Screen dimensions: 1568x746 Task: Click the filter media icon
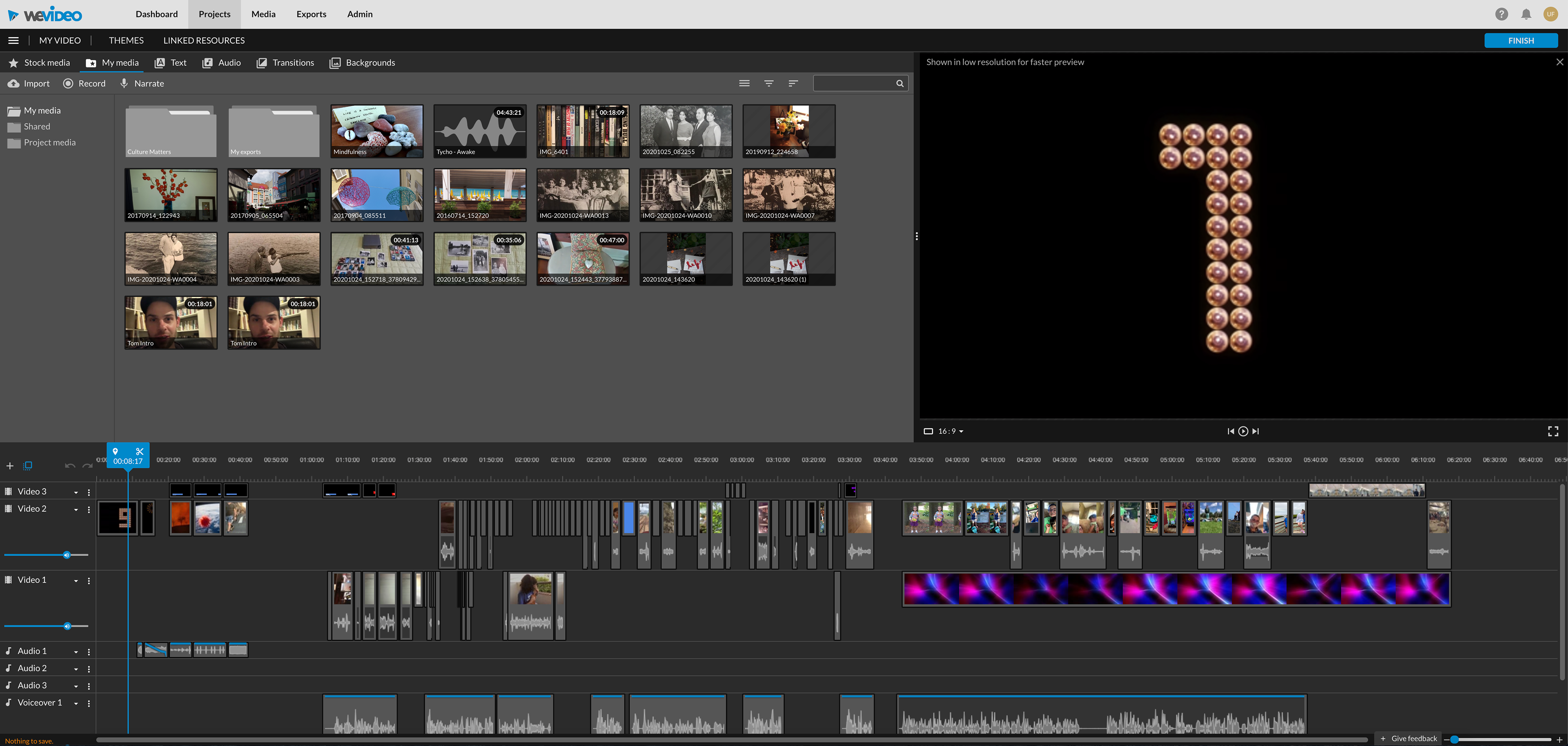coord(769,83)
